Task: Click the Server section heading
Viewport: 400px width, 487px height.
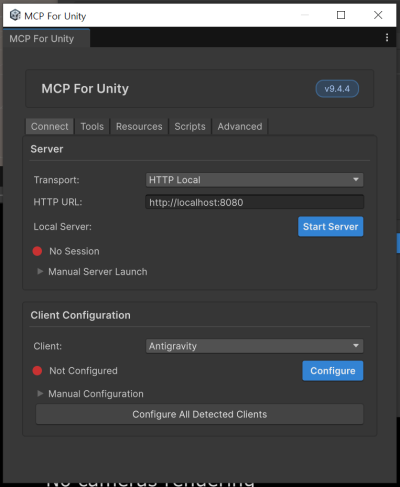Action: (x=47, y=149)
